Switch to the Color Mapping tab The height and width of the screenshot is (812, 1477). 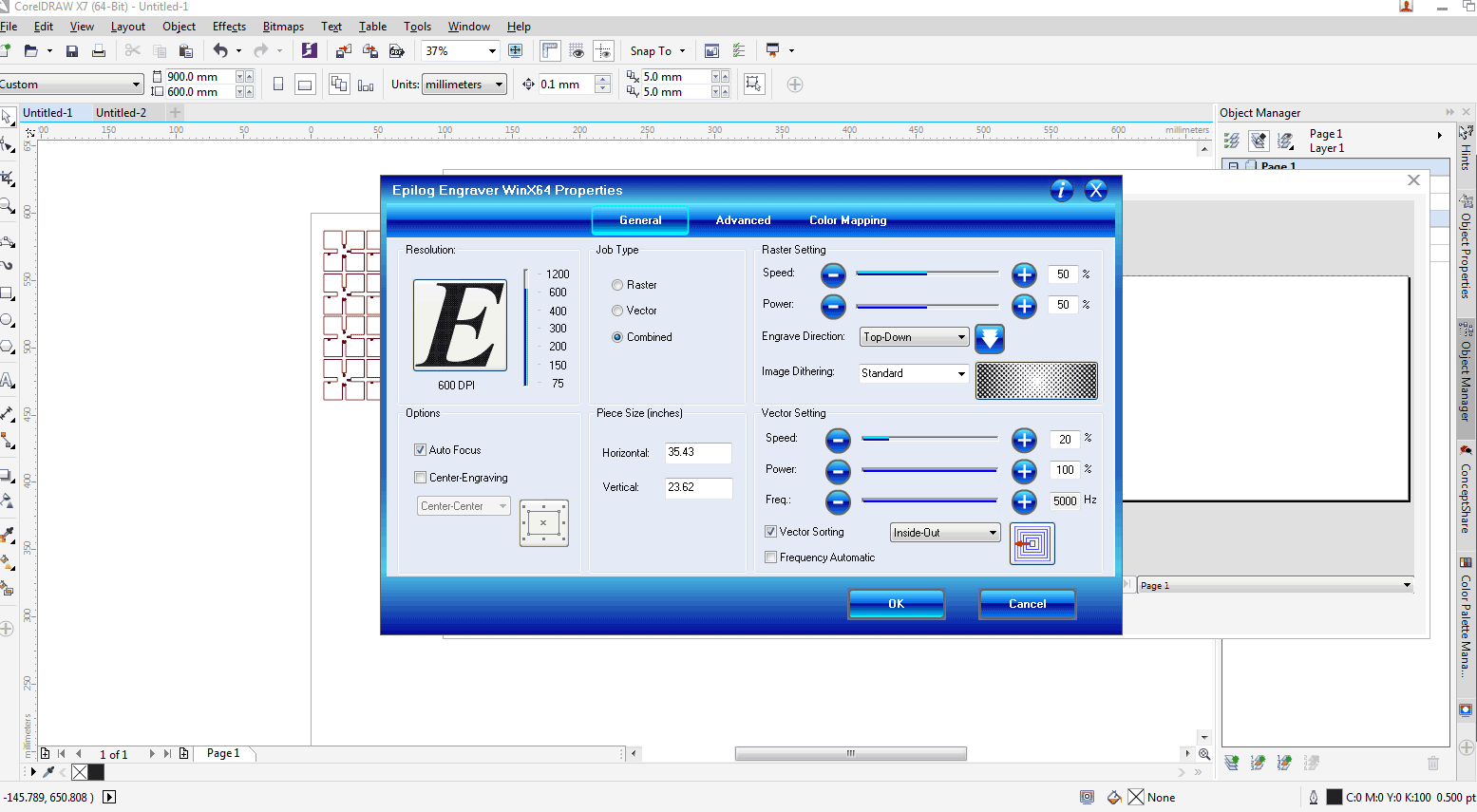point(847,220)
